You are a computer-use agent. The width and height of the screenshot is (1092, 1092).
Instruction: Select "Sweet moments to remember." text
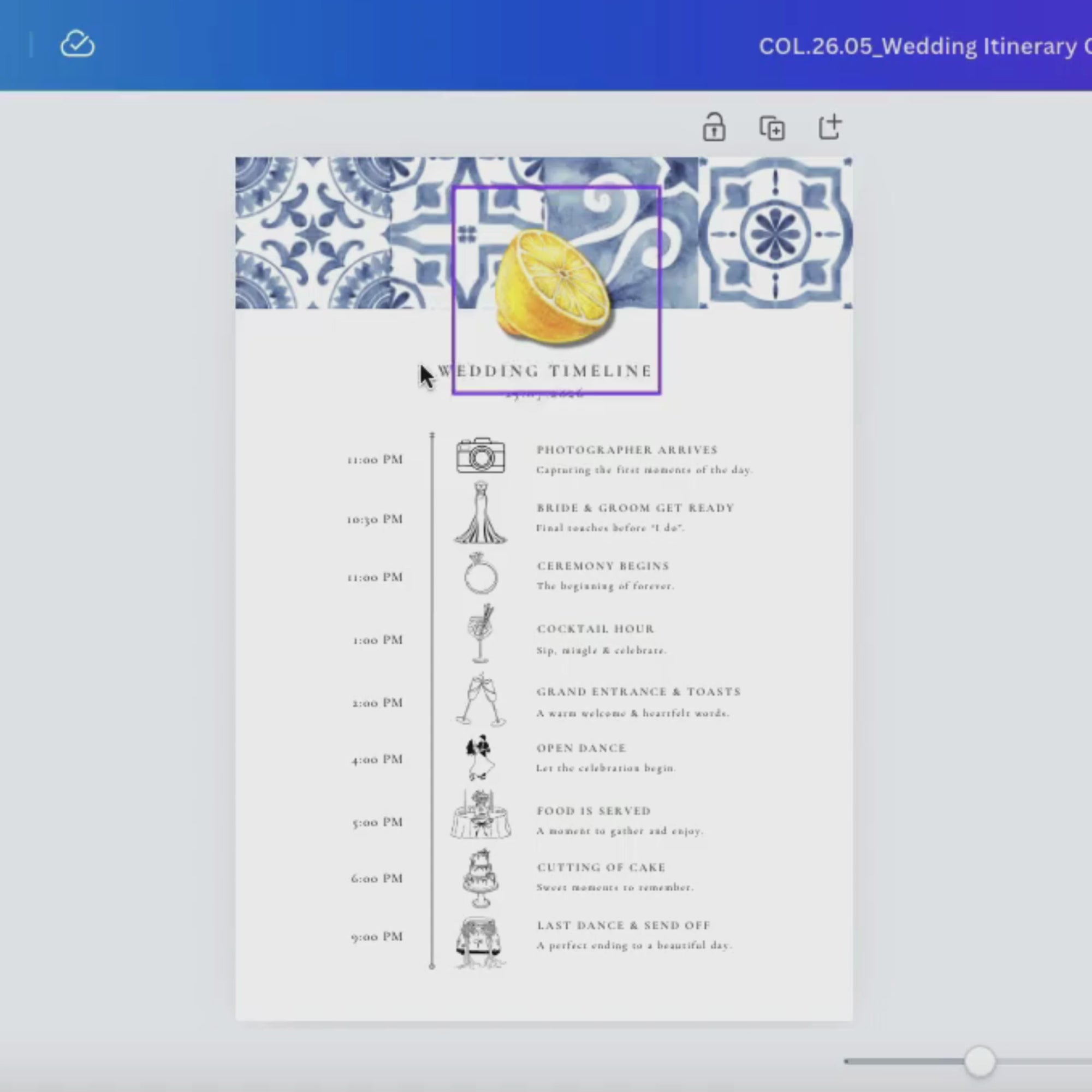tap(615, 887)
